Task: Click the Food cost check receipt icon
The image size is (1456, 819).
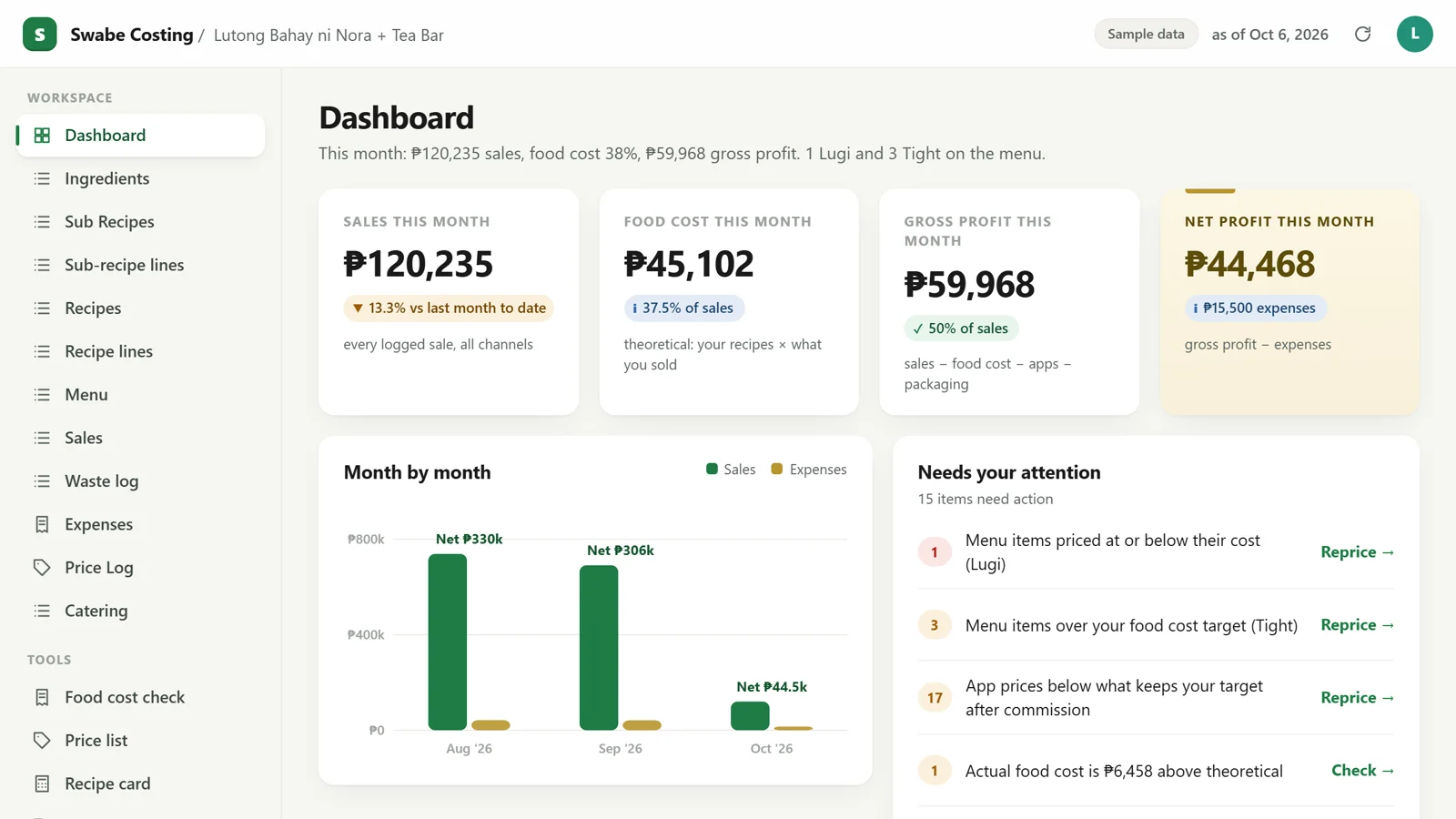Action: [42, 697]
